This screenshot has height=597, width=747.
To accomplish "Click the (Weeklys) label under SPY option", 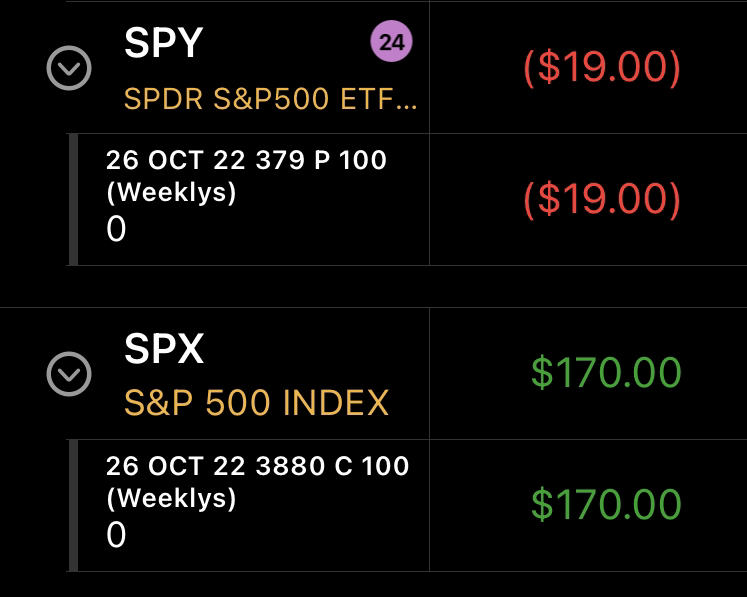I will (x=172, y=192).
